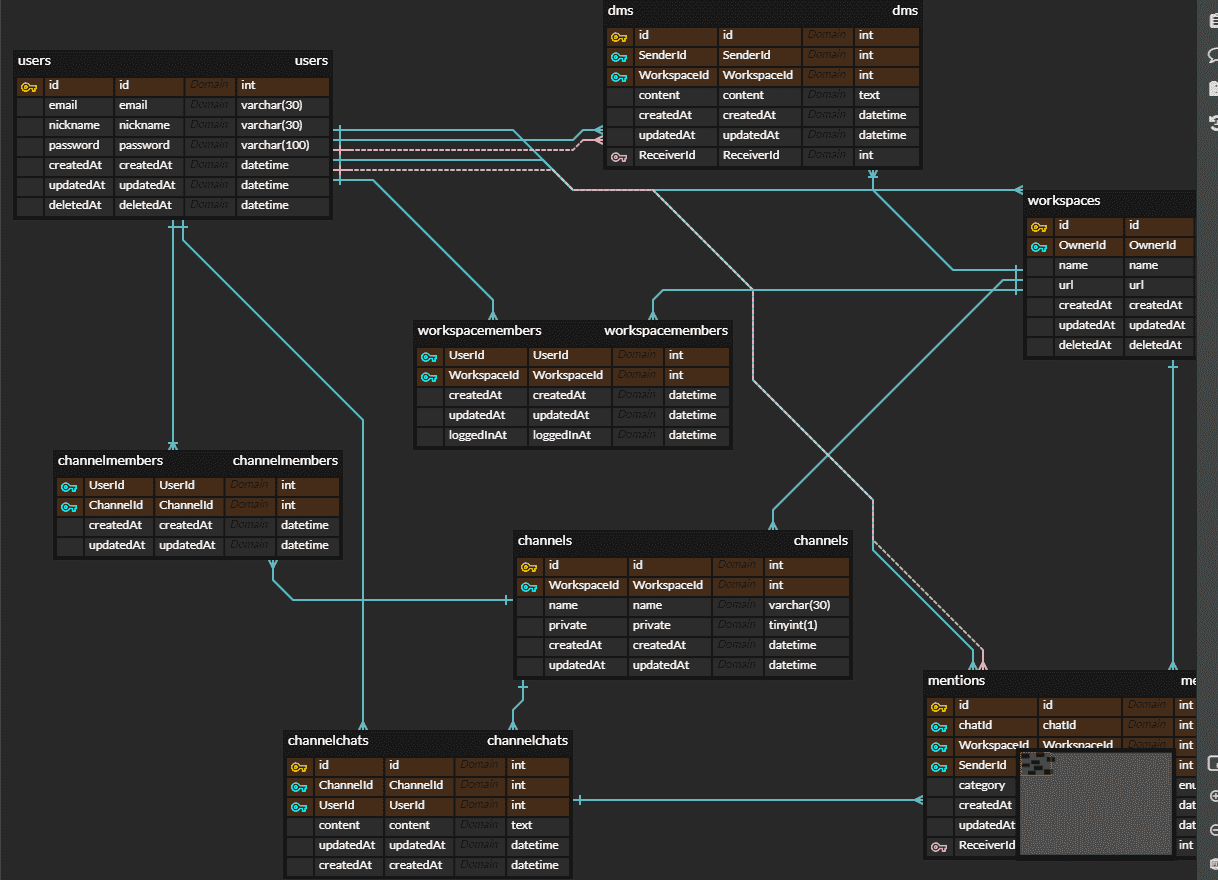Click the zoom out icon in right sidebar
1218x880 pixels.
pos(1213,829)
